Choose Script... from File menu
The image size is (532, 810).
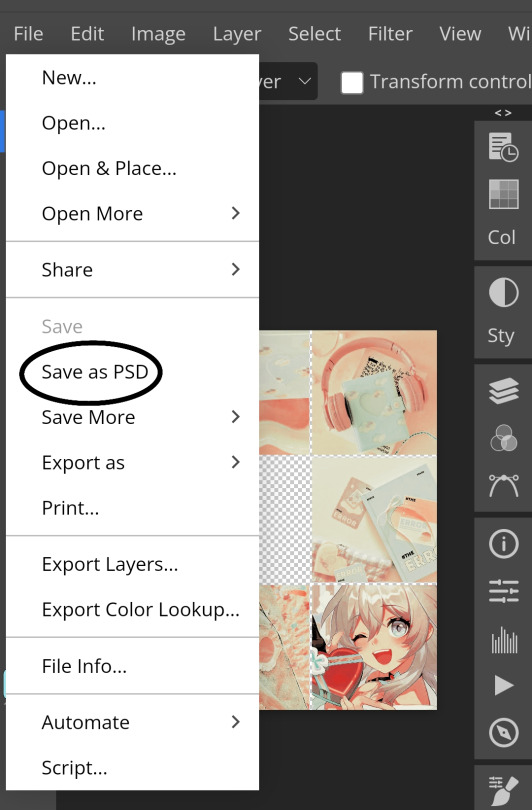tap(132, 768)
